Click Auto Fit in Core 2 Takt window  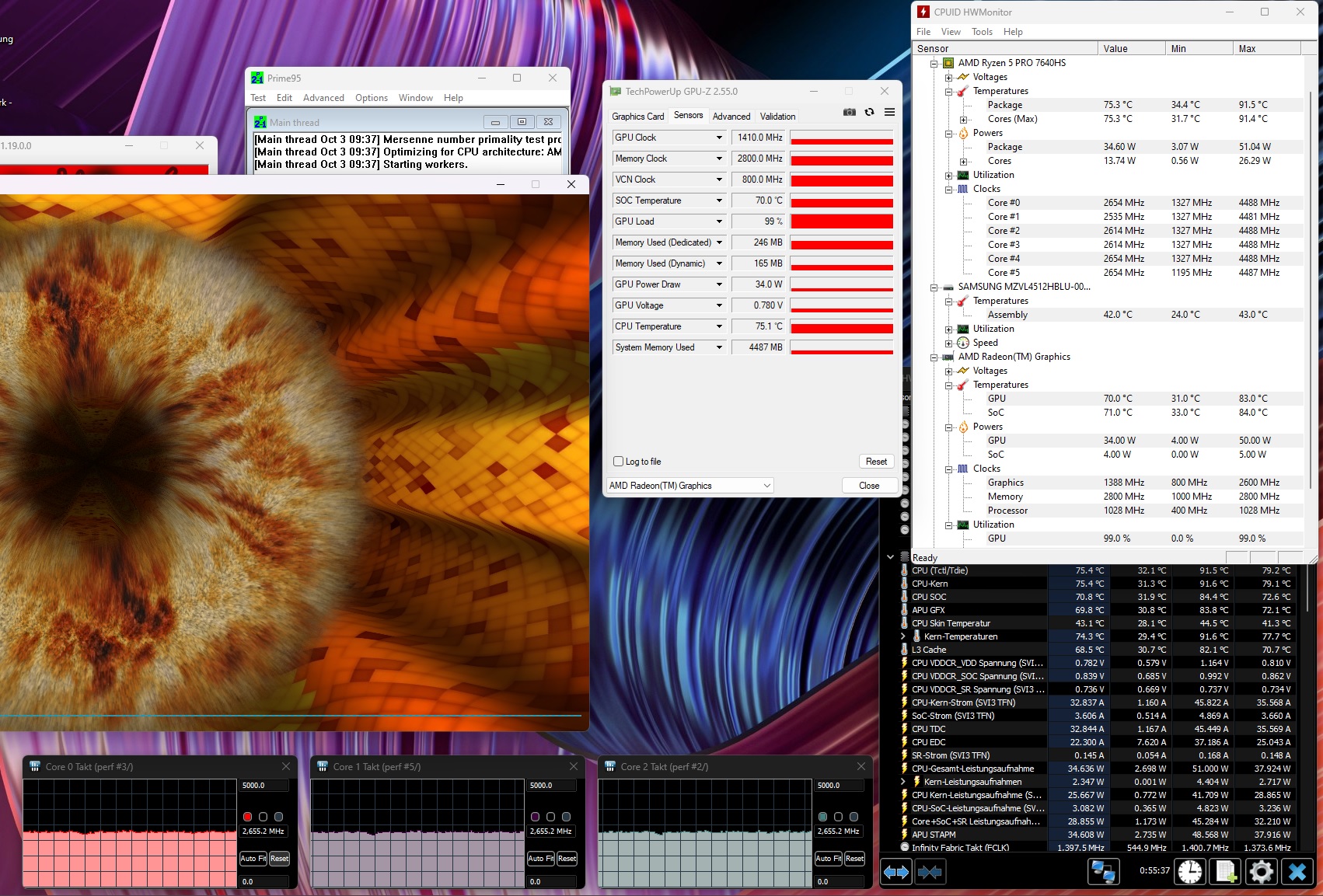pyautogui.click(x=829, y=859)
